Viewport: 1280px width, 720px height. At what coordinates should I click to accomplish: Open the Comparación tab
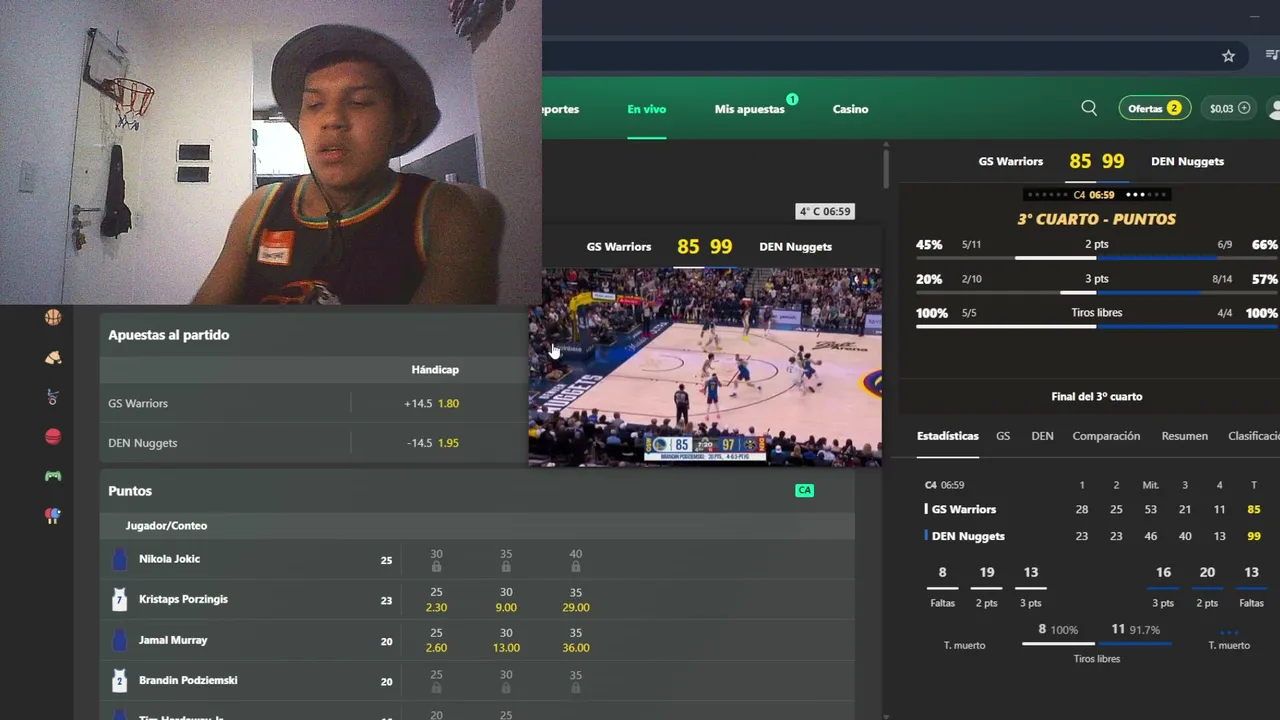1106,436
